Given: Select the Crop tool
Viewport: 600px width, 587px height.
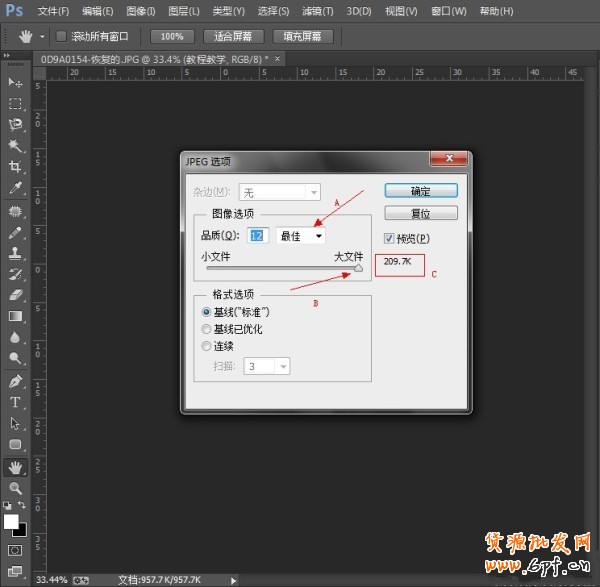Looking at the screenshot, I should click(15, 166).
